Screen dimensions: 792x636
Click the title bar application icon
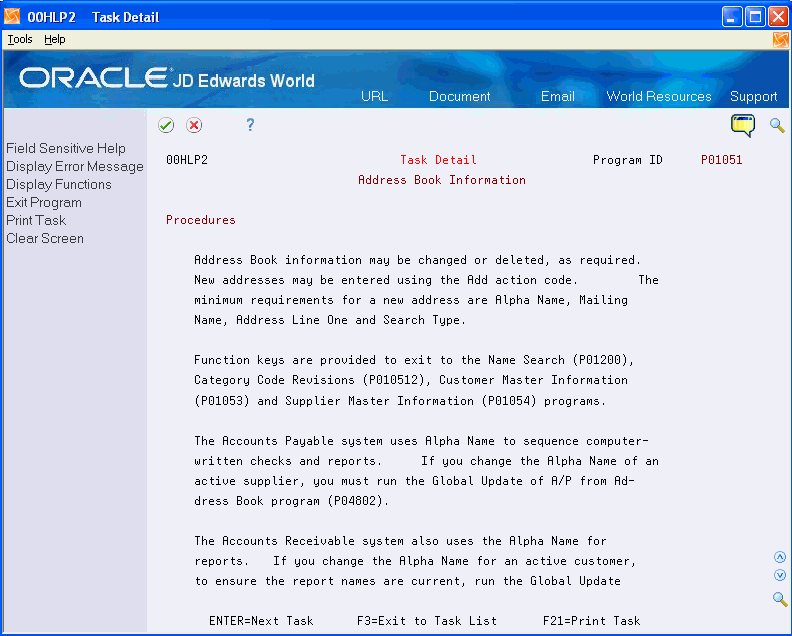(x=12, y=17)
